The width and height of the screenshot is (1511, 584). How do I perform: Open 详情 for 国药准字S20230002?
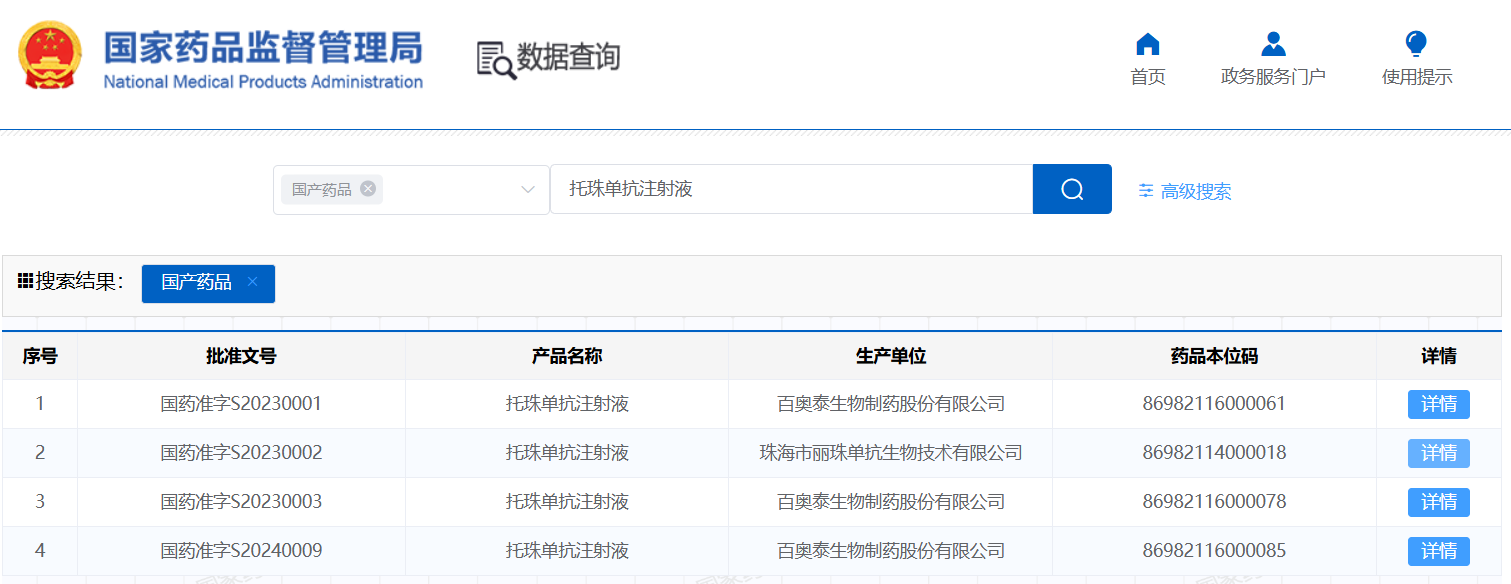pos(1439,453)
